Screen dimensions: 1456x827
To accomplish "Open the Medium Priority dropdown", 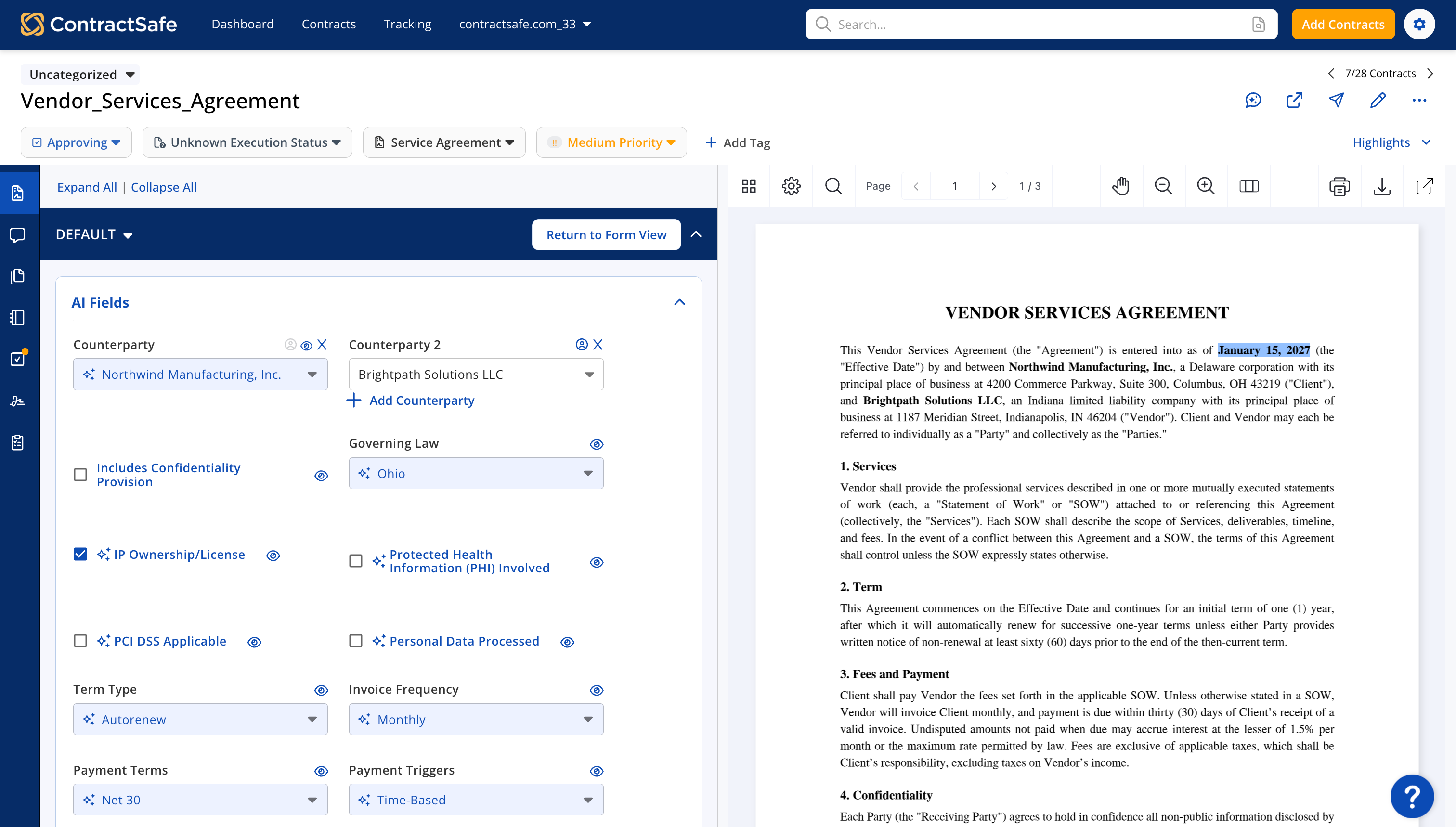I will [x=611, y=142].
